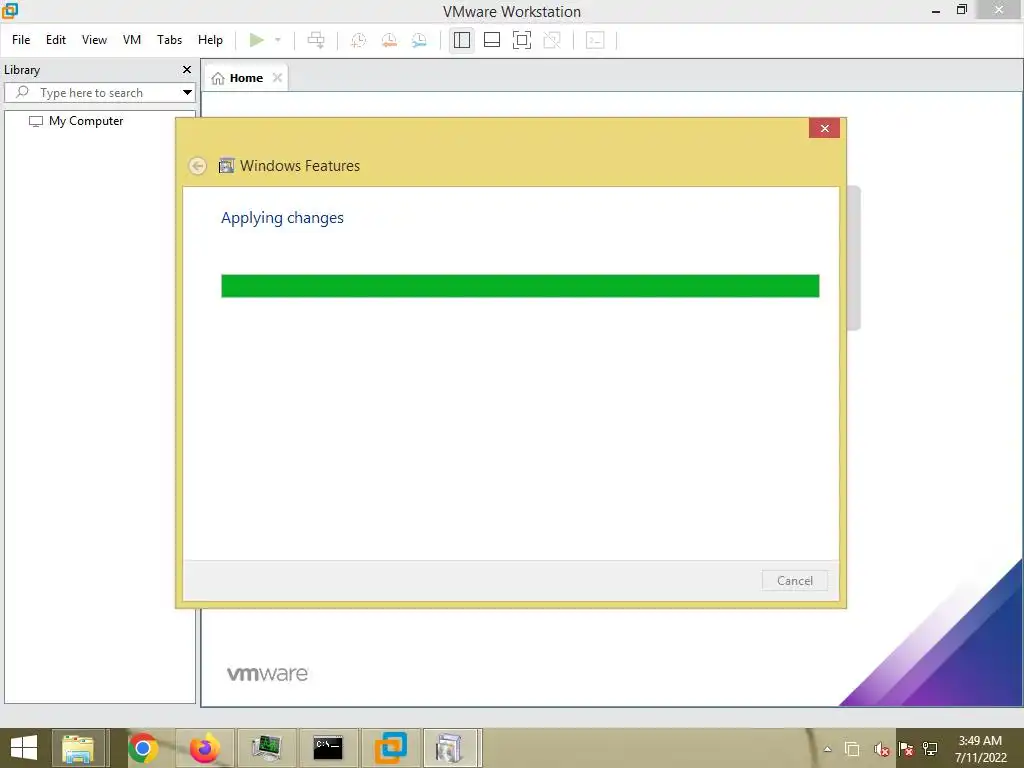Open the Help menu
1024x768 pixels.
pos(210,40)
